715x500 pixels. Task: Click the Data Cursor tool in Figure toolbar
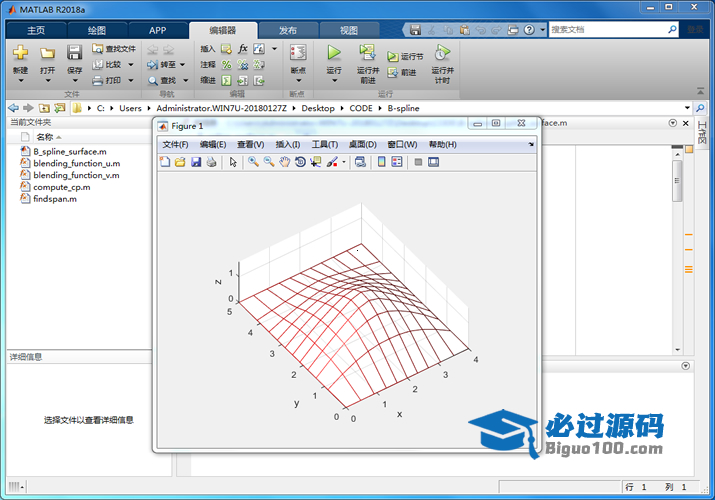315,162
